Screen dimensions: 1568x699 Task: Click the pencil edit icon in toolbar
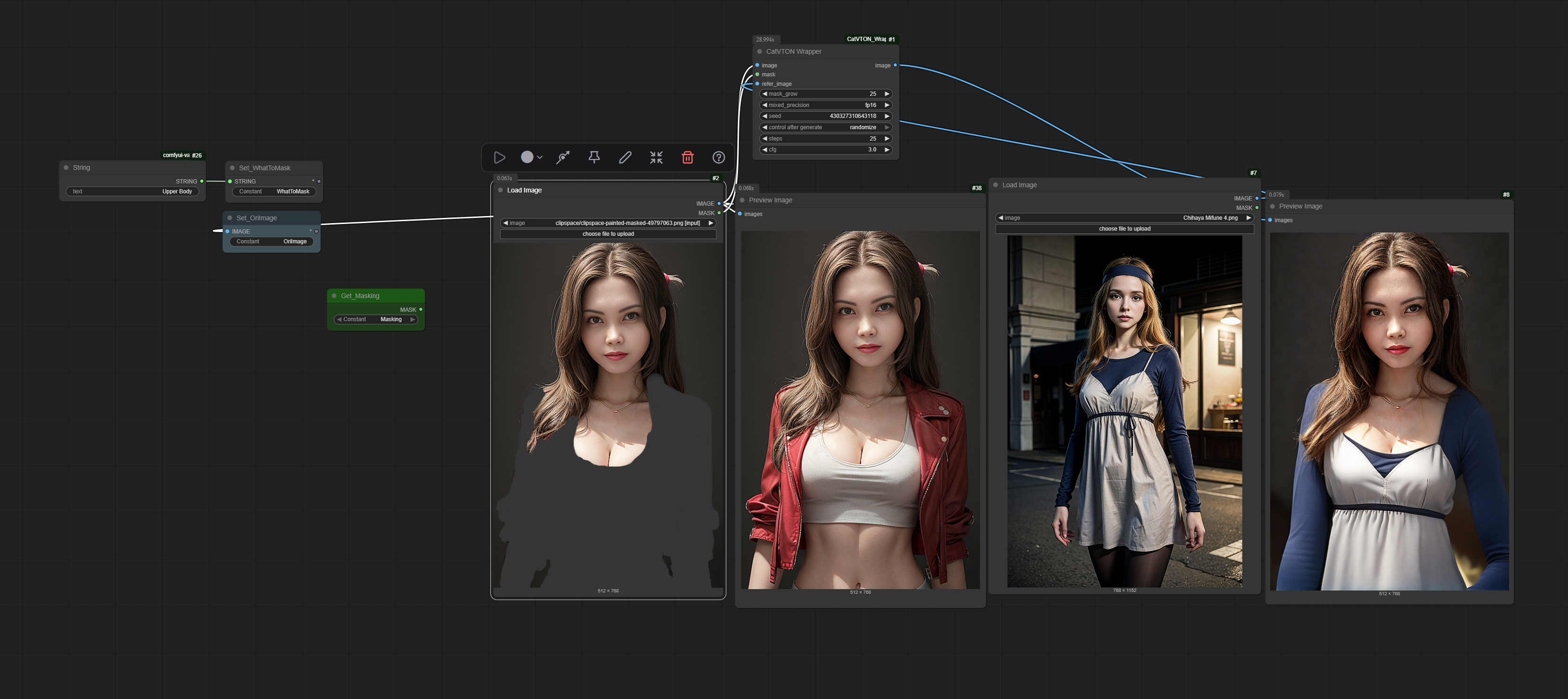click(x=625, y=158)
